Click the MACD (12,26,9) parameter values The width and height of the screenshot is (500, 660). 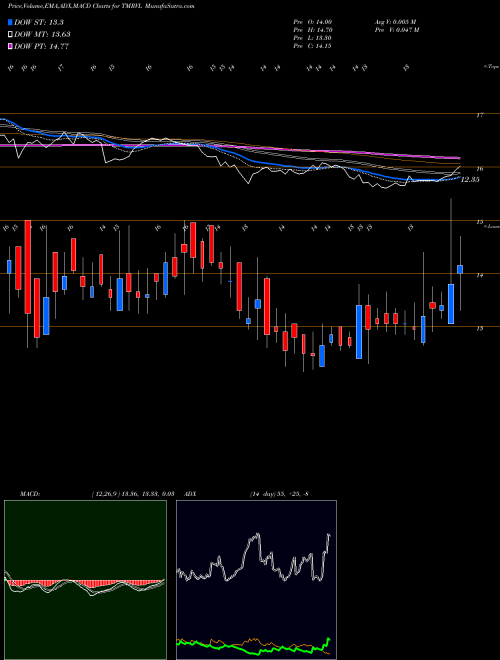(133, 494)
